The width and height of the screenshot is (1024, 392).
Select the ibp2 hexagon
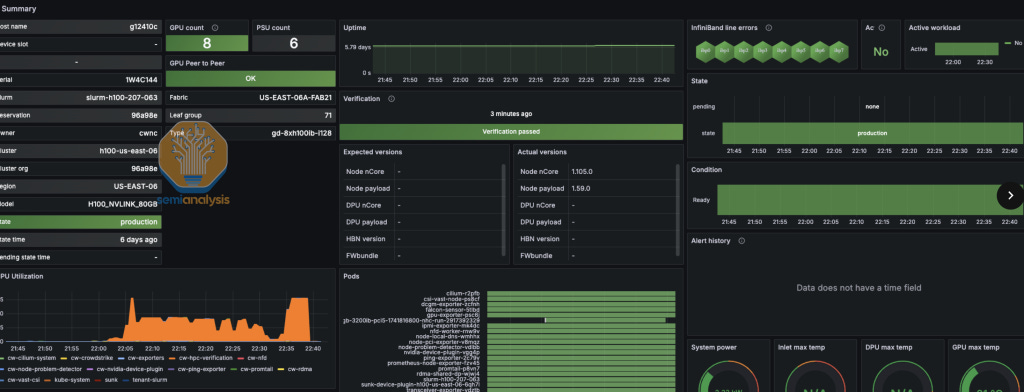point(743,51)
